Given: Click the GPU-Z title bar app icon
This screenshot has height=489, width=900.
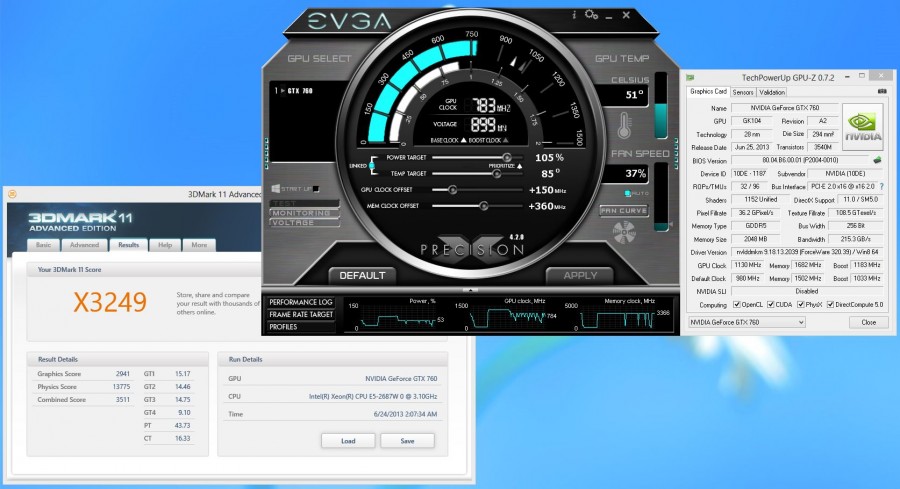Looking at the screenshot, I should (x=690, y=77).
